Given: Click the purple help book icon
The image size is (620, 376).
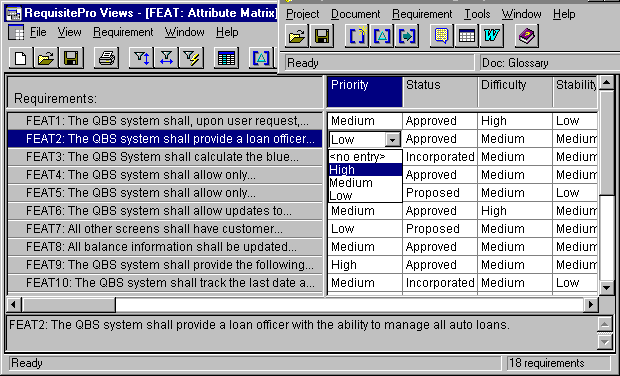Looking at the screenshot, I should click(x=527, y=36).
